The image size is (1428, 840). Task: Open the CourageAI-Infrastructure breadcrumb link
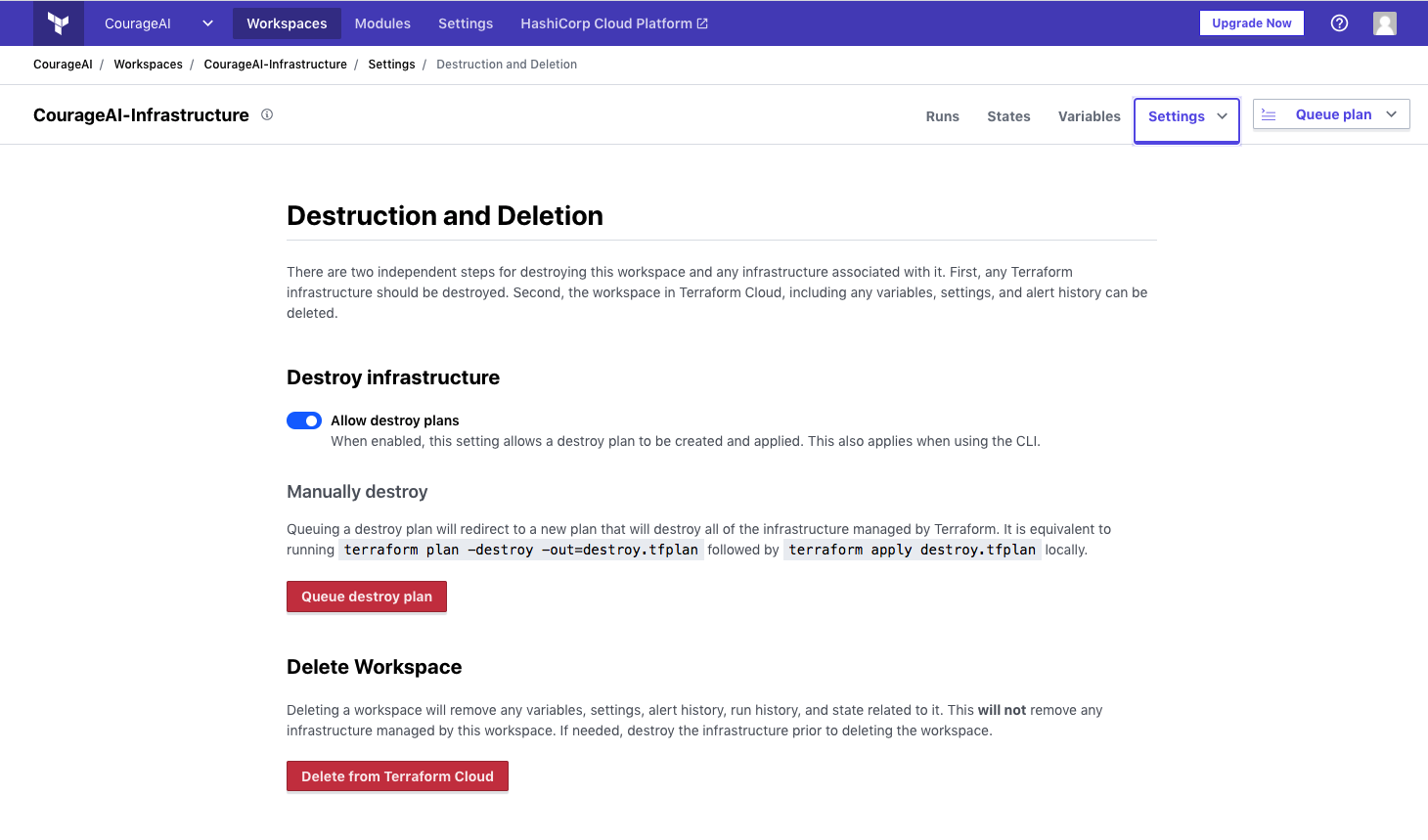[275, 65]
